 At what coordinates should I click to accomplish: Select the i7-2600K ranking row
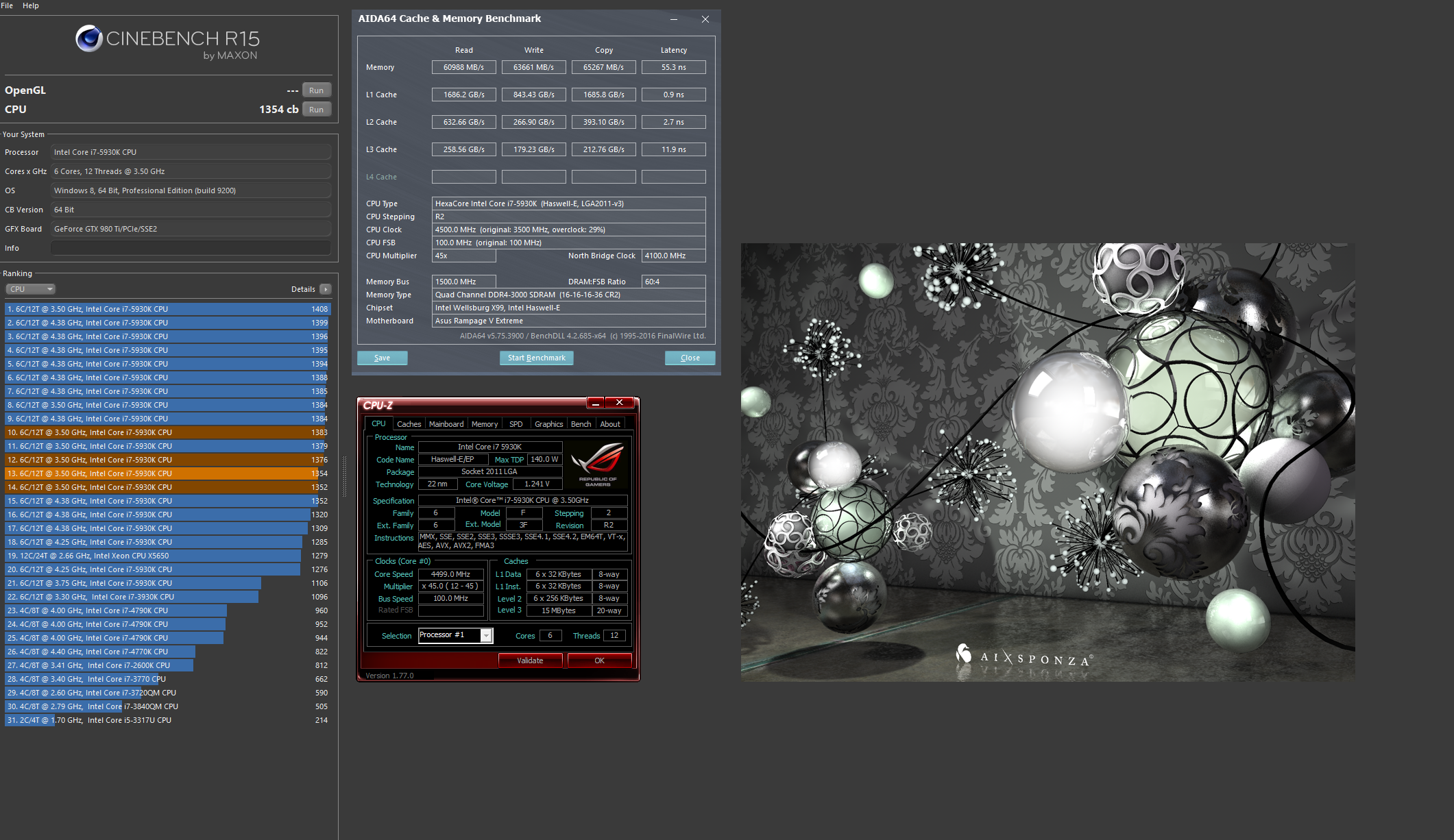[167, 665]
